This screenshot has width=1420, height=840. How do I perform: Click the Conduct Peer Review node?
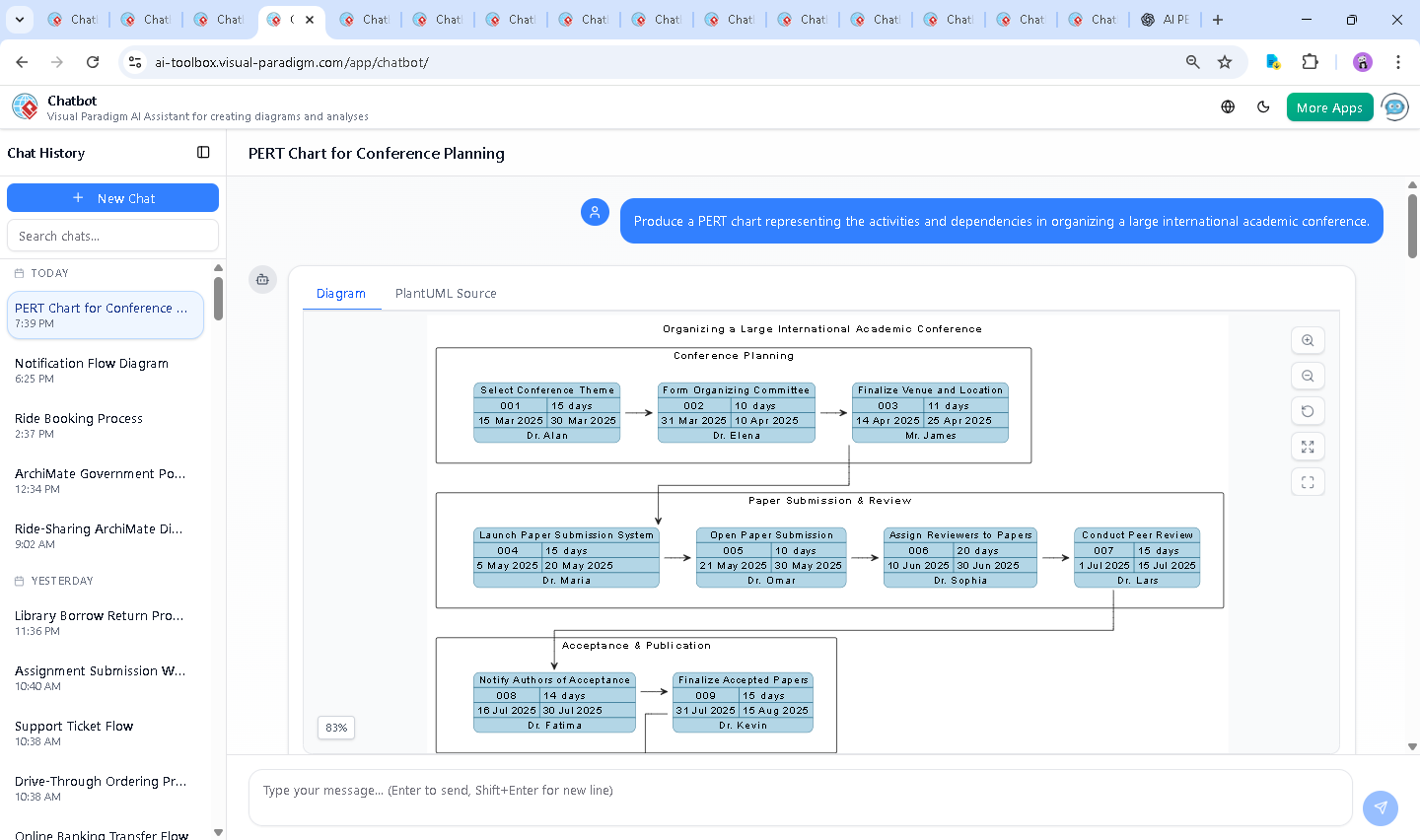coord(1137,557)
